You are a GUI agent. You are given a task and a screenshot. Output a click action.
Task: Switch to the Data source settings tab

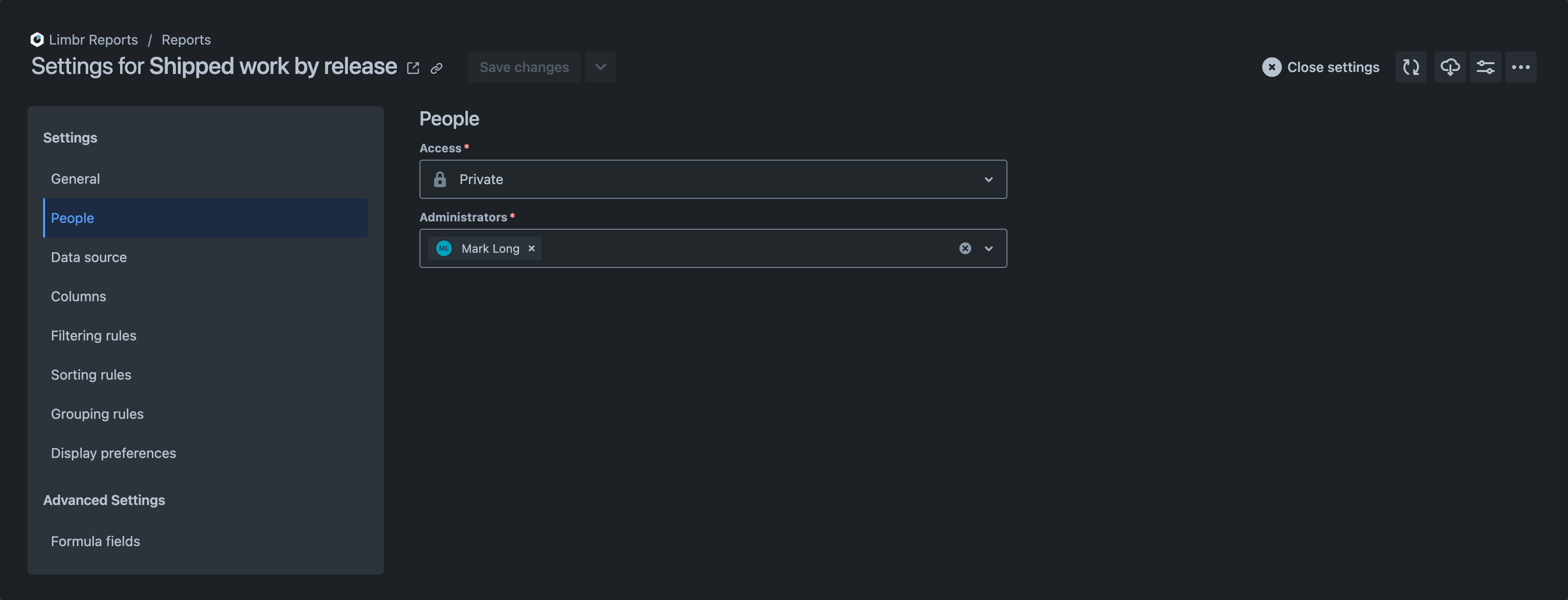(89, 257)
